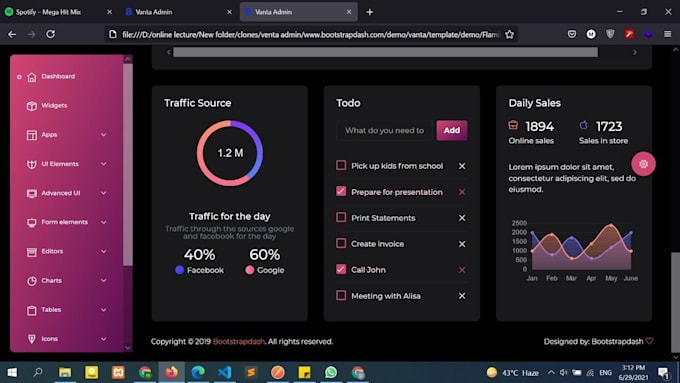The width and height of the screenshot is (680, 383).
Task: Click the sidebar vertical scrollbar thumb
Action: (x=128, y=165)
